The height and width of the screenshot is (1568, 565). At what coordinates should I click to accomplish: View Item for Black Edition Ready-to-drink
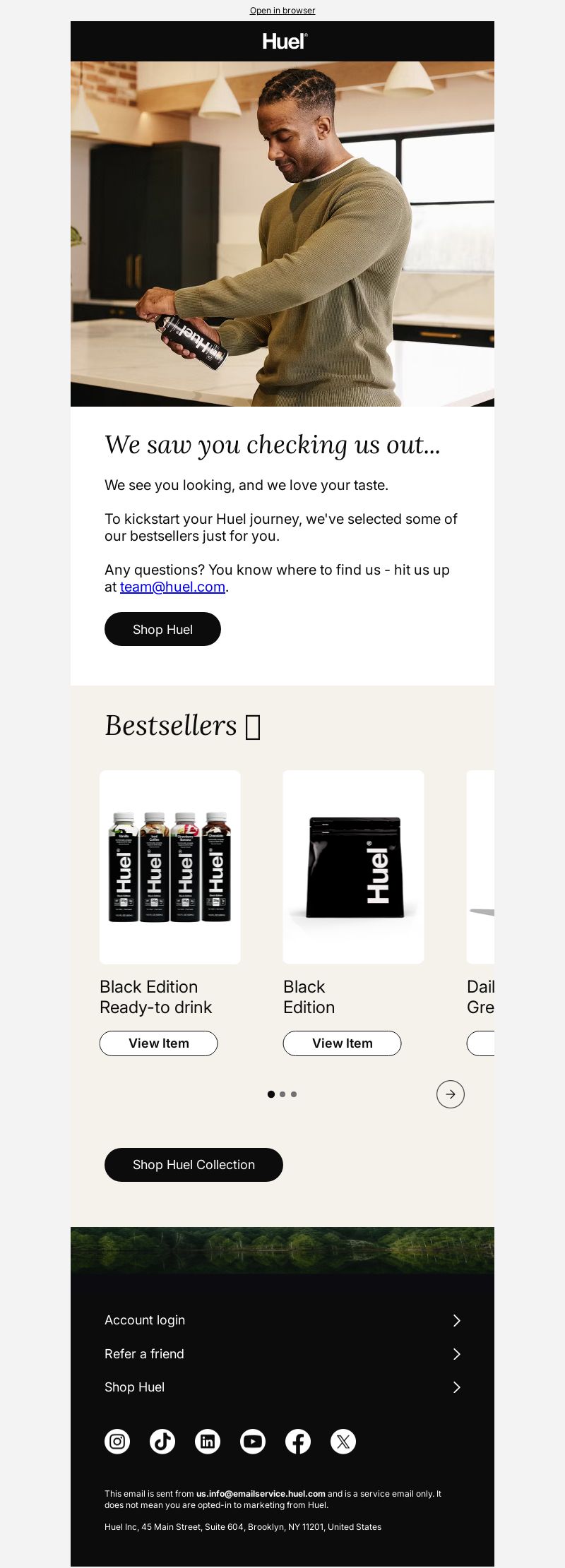(158, 1043)
